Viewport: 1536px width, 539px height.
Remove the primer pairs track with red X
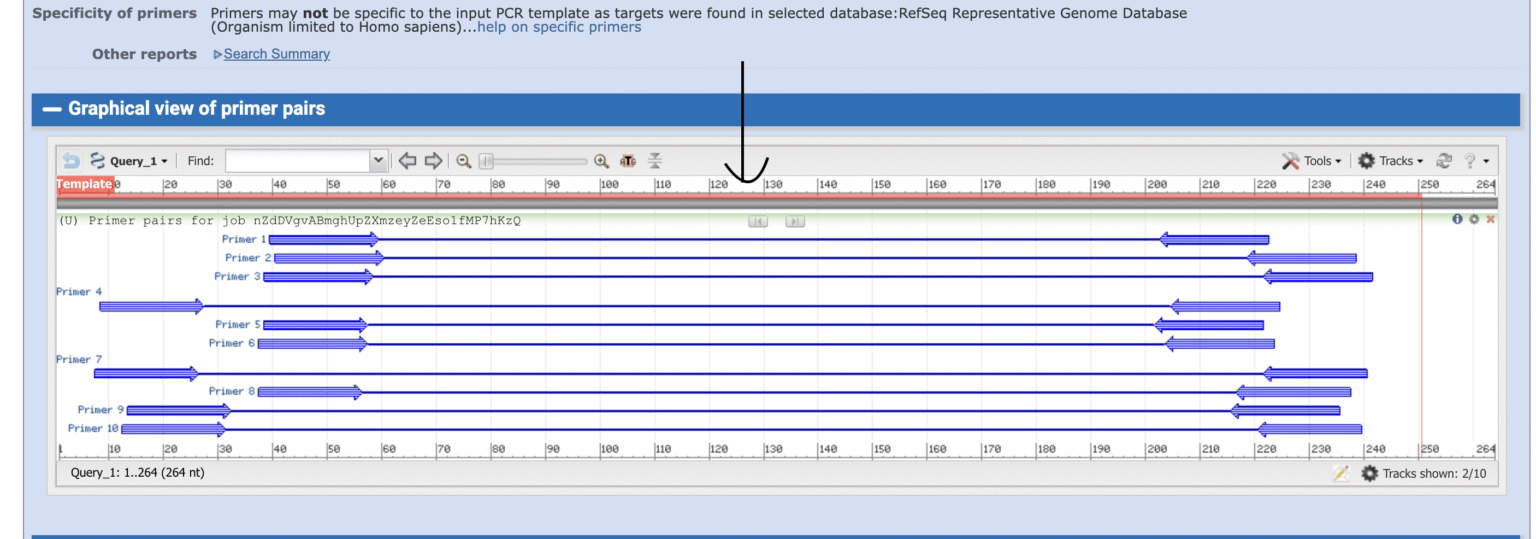(1490, 219)
